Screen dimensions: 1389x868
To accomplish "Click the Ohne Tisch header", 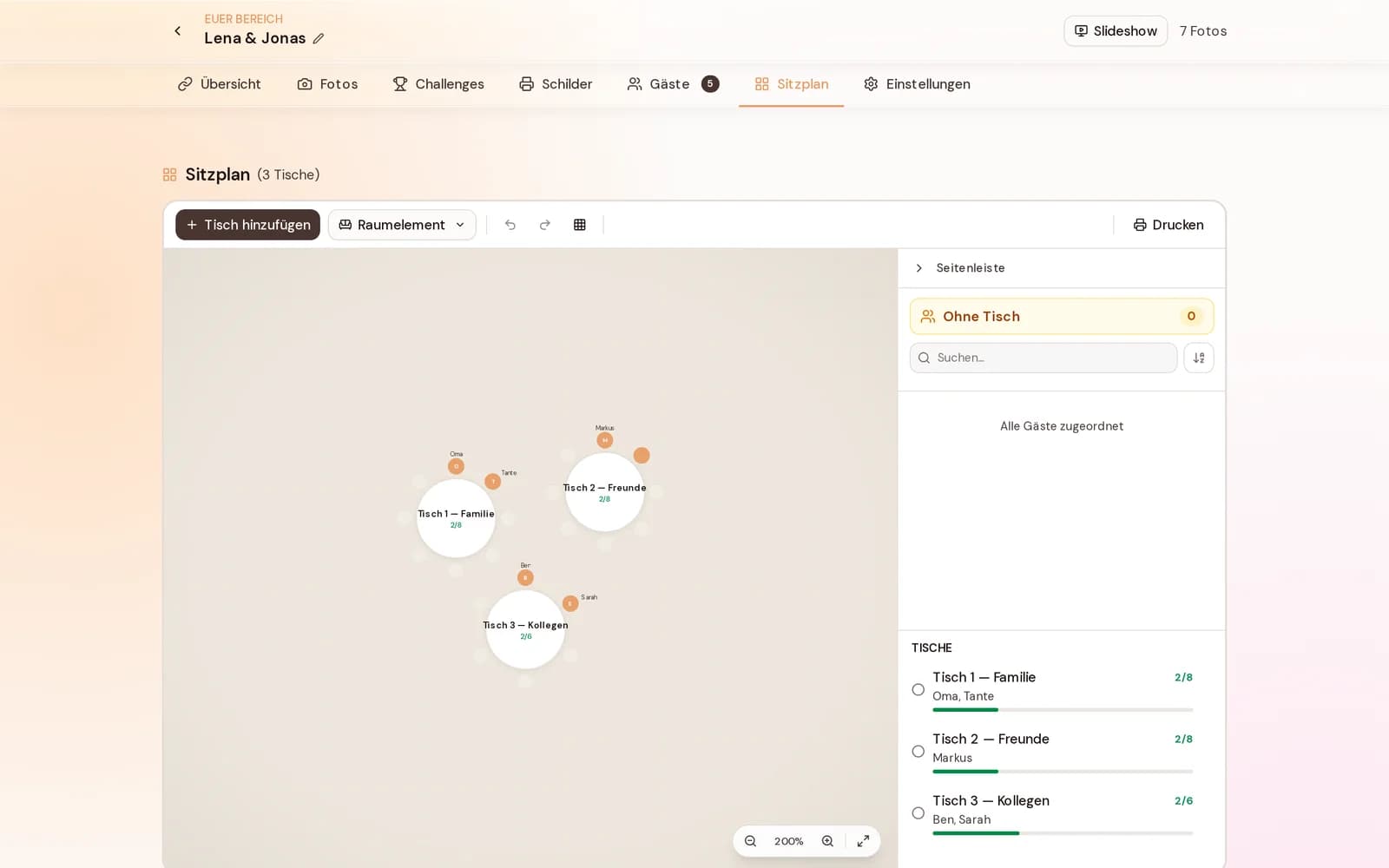I will [1062, 316].
